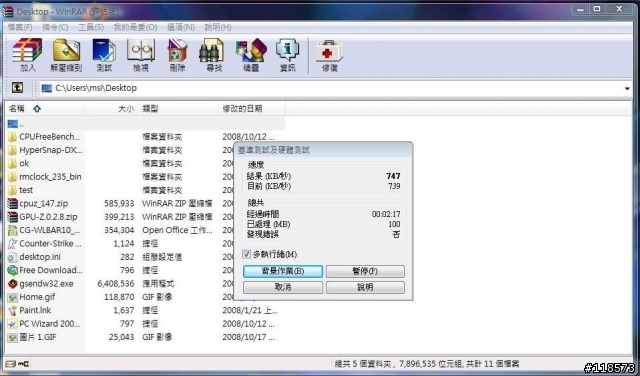Sort by the 大小 column header
640x376 pixels.
pyautogui.click(x=111, y=109)
